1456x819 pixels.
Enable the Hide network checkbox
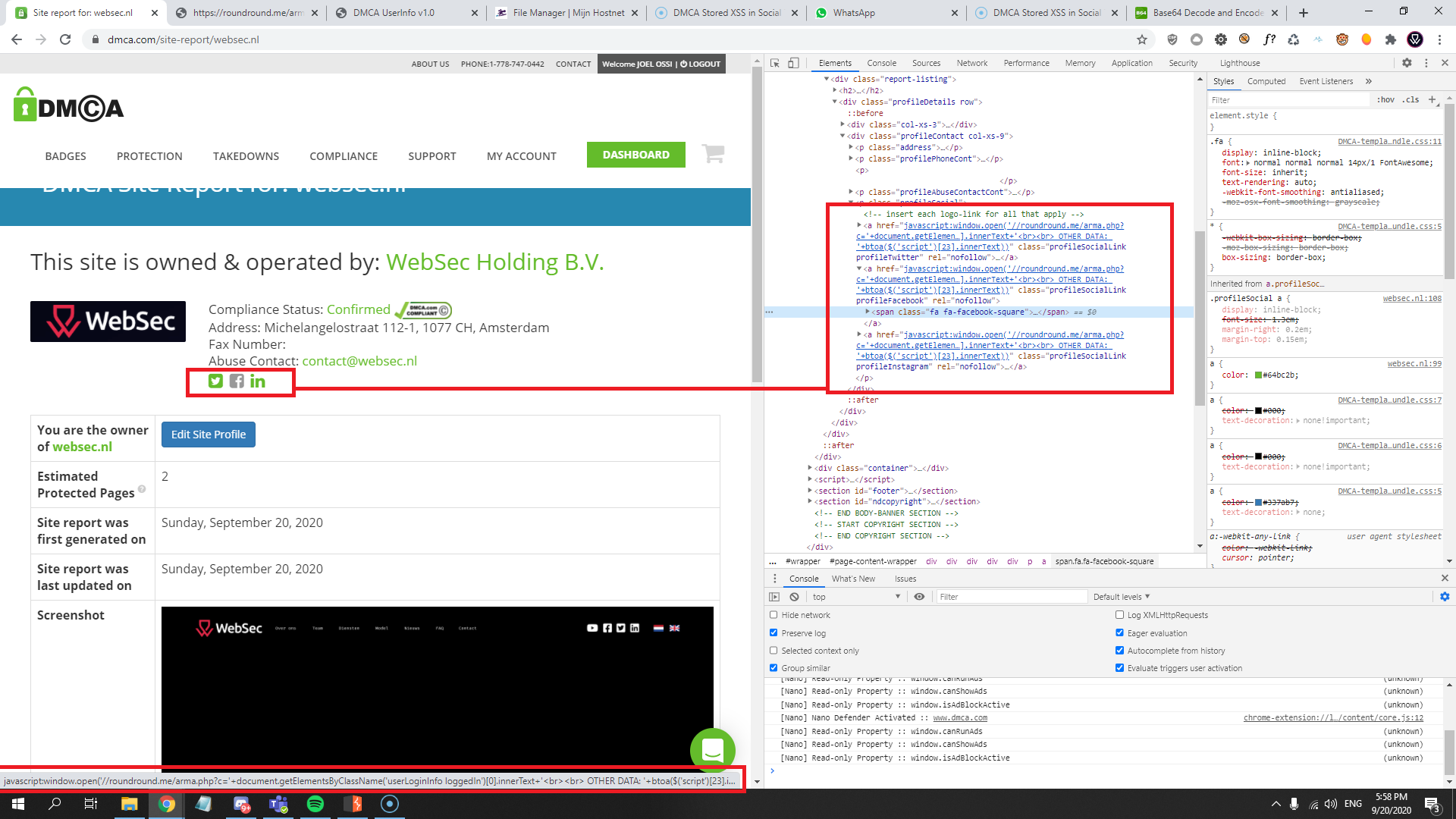point(773,615)
